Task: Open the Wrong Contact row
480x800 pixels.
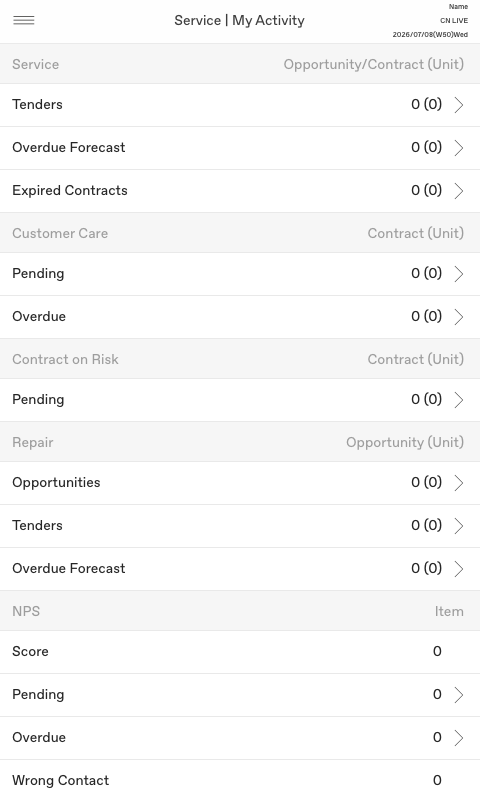Action: (x=240, y=780)
